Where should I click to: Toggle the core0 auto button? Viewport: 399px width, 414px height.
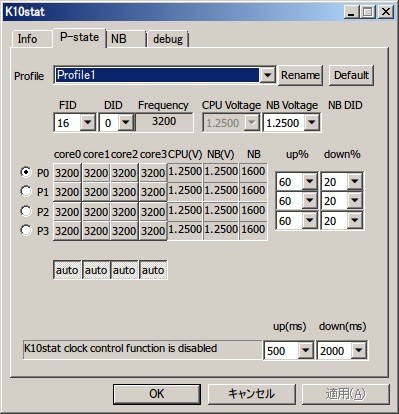coord(67,270)
